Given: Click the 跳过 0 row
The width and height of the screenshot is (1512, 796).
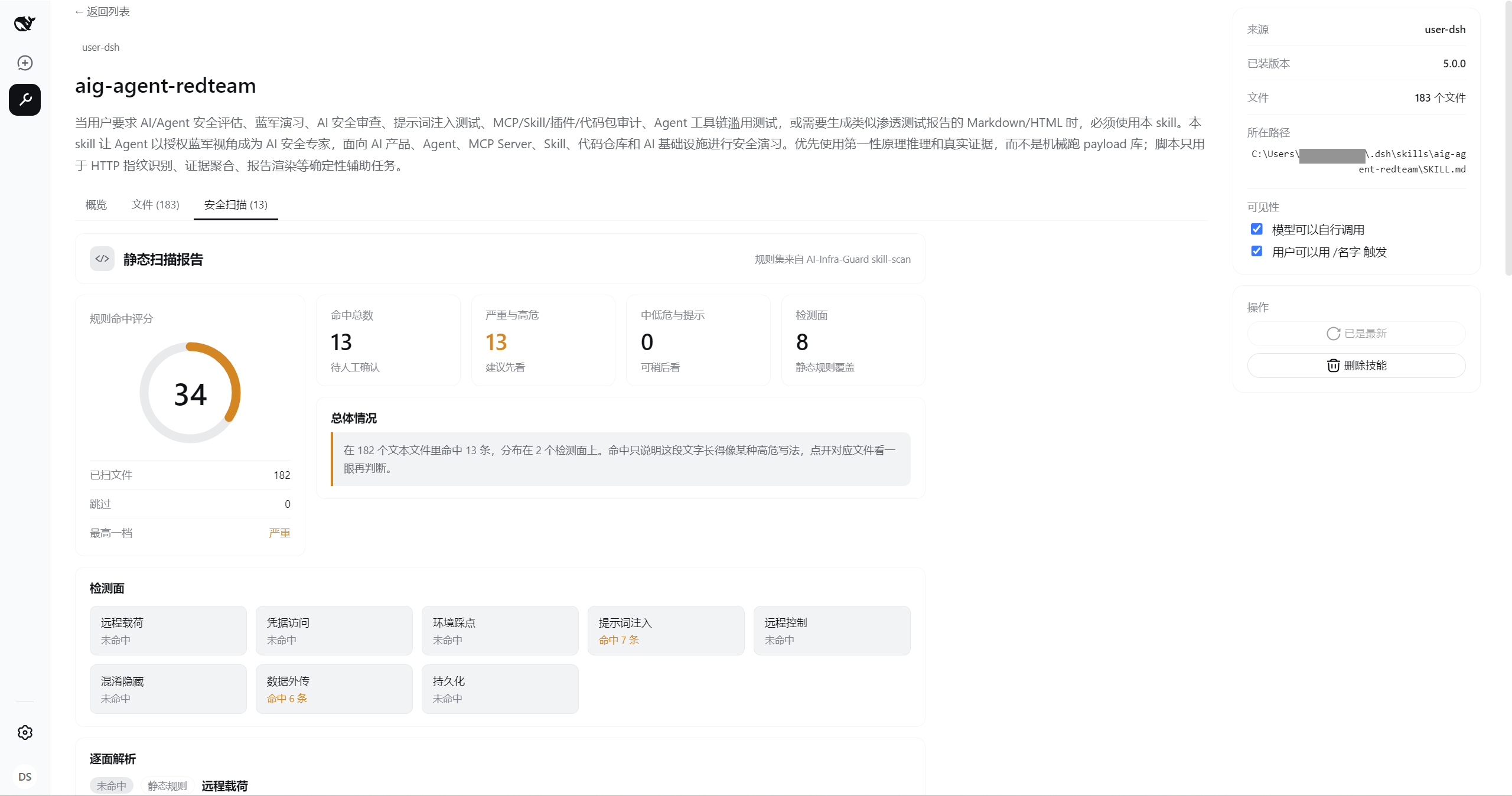Looking at the screenshot, I should (190, 504).
